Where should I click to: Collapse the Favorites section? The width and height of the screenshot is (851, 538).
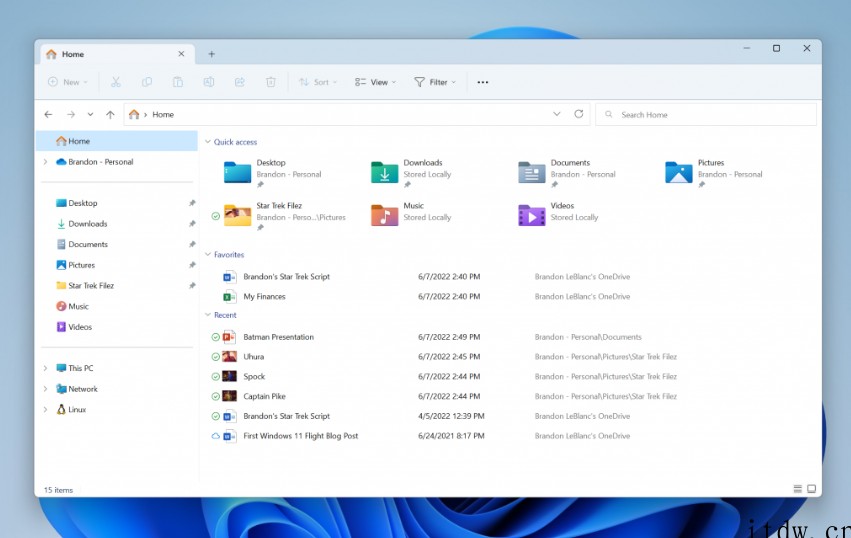click(207, 254)
